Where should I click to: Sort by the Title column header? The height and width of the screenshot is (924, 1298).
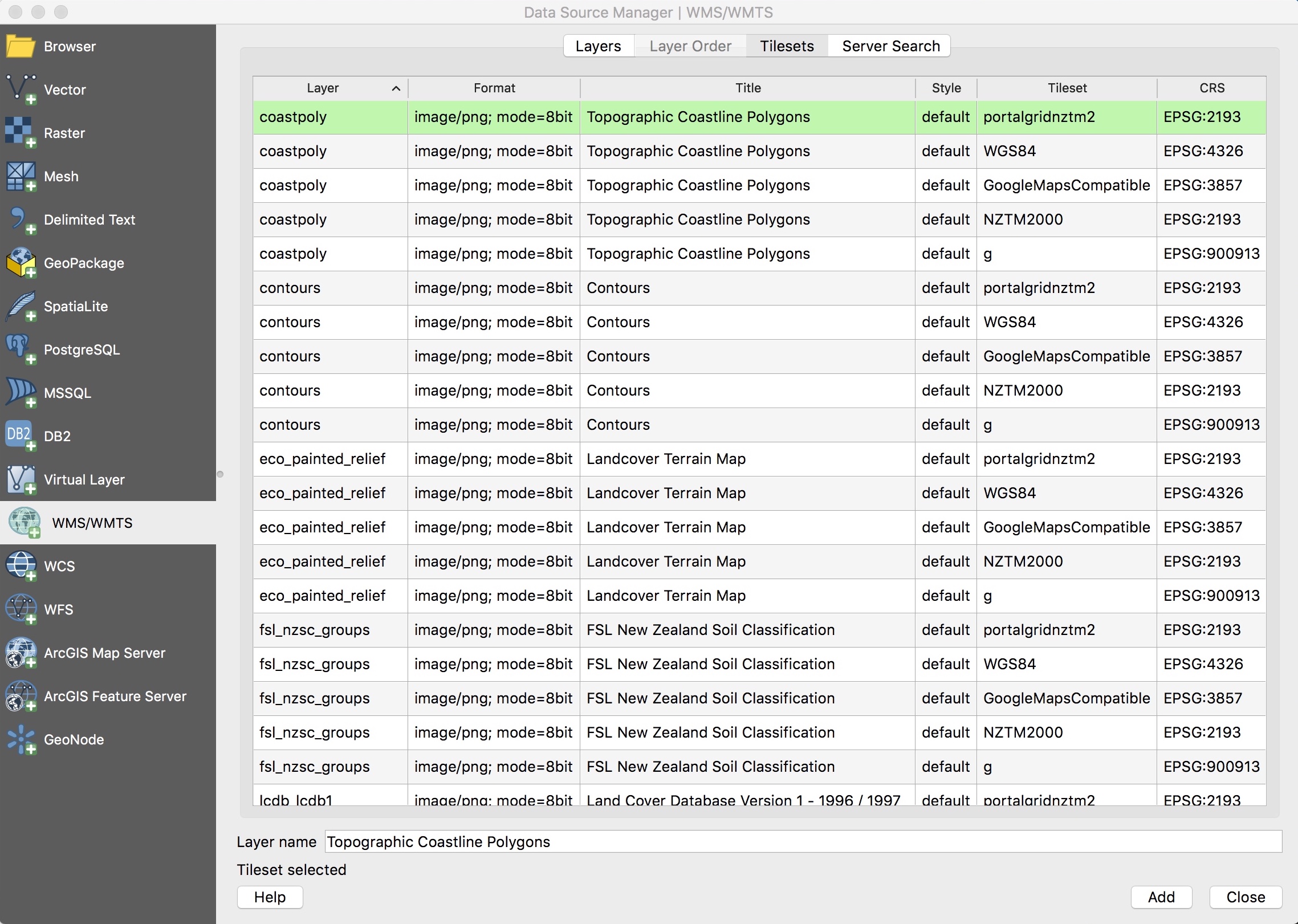(x=748, y=88)
